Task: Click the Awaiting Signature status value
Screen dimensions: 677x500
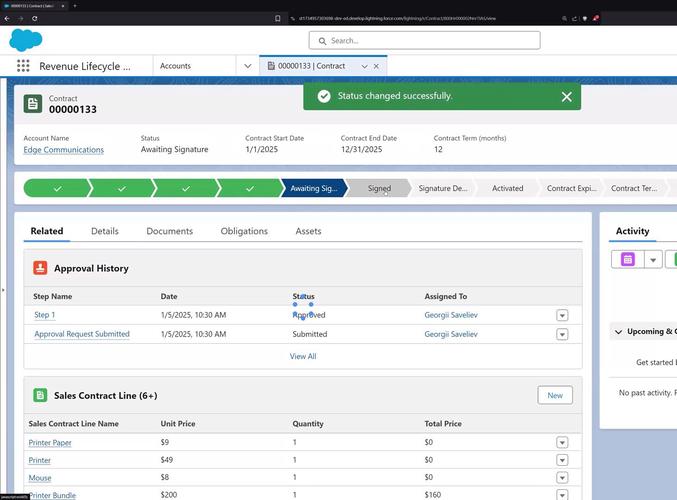Action: [x=174, y=149]
